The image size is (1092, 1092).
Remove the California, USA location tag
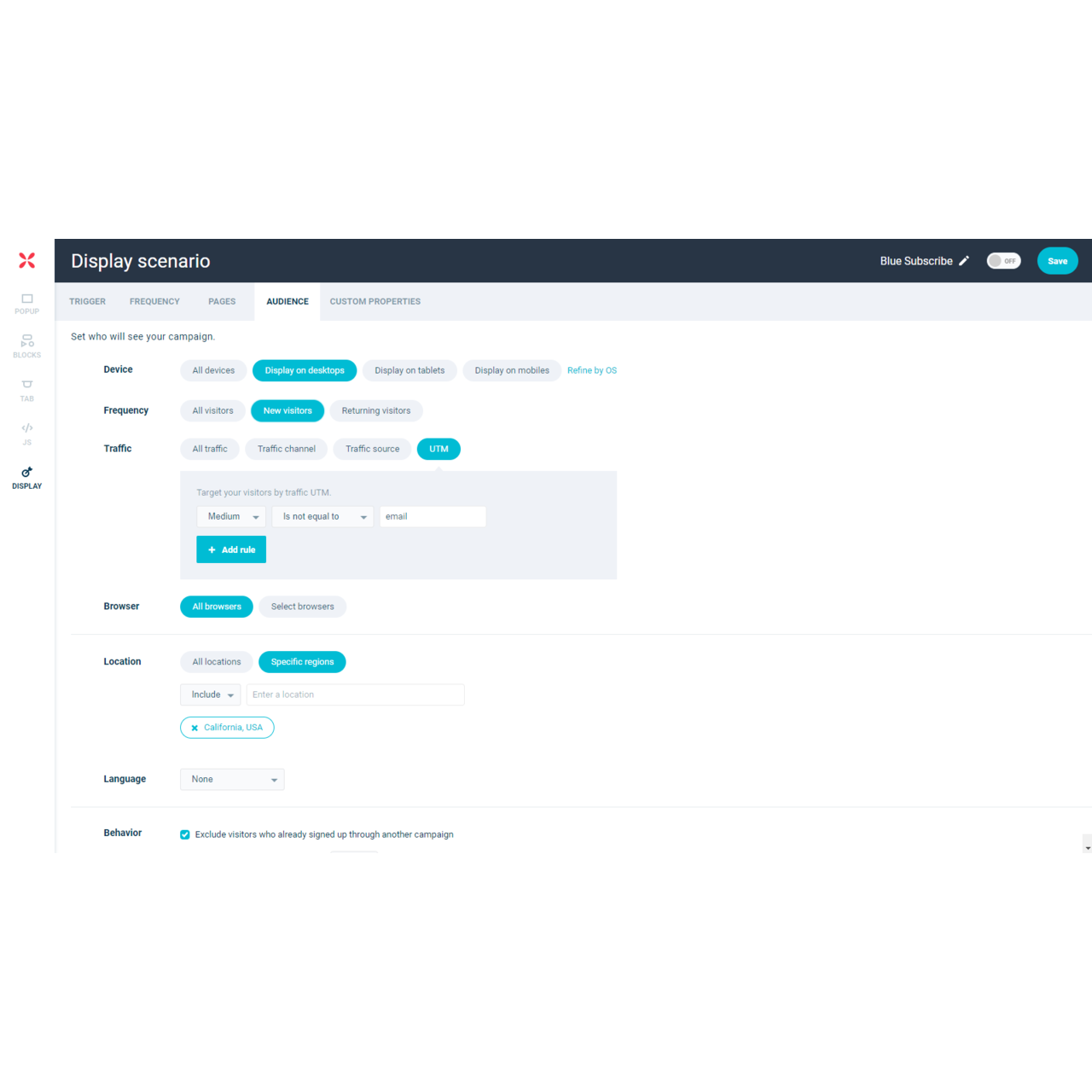click(x=194, y=727)
